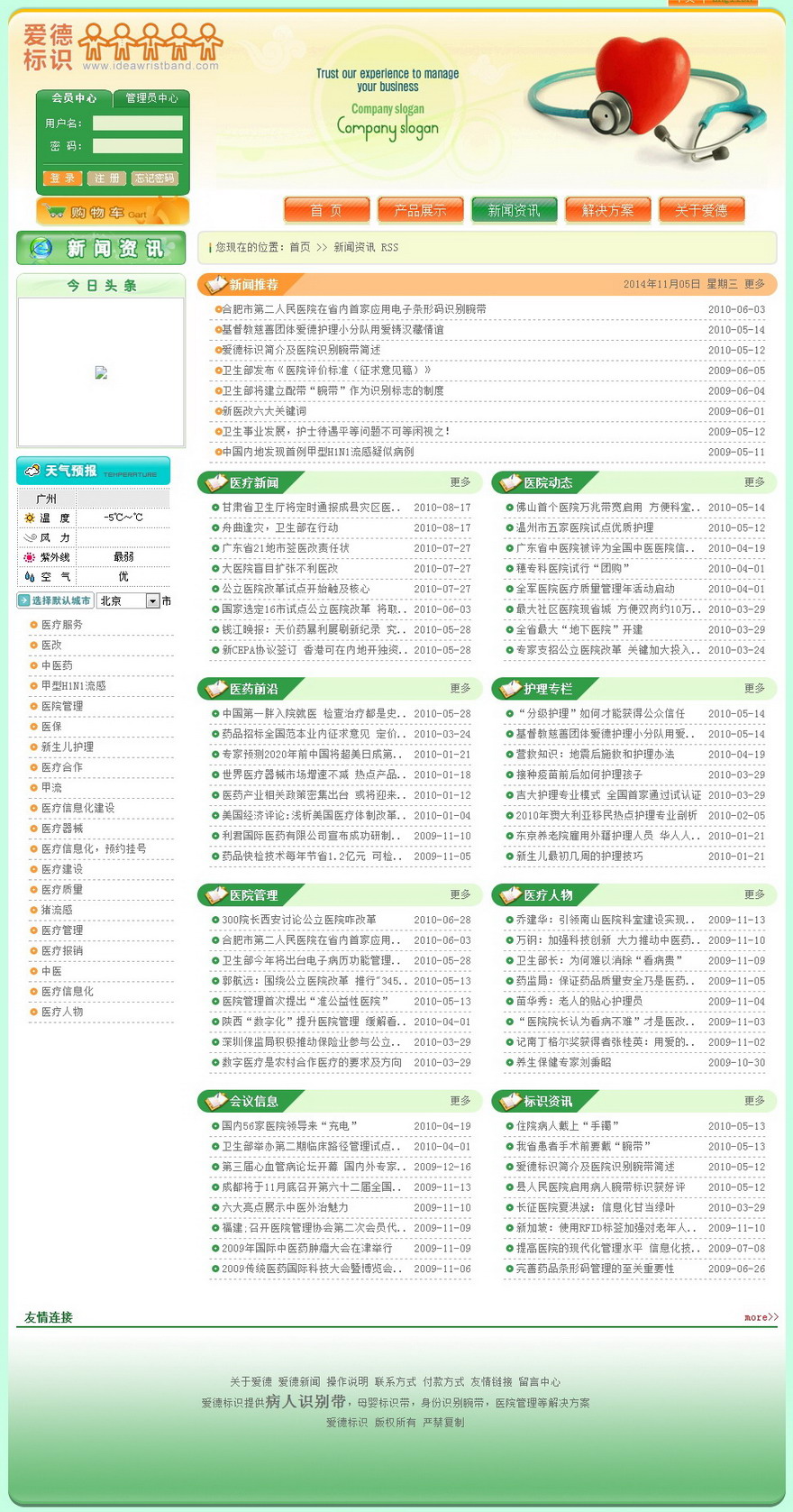Open the 首页 navigation menu item

pos(326,210)
